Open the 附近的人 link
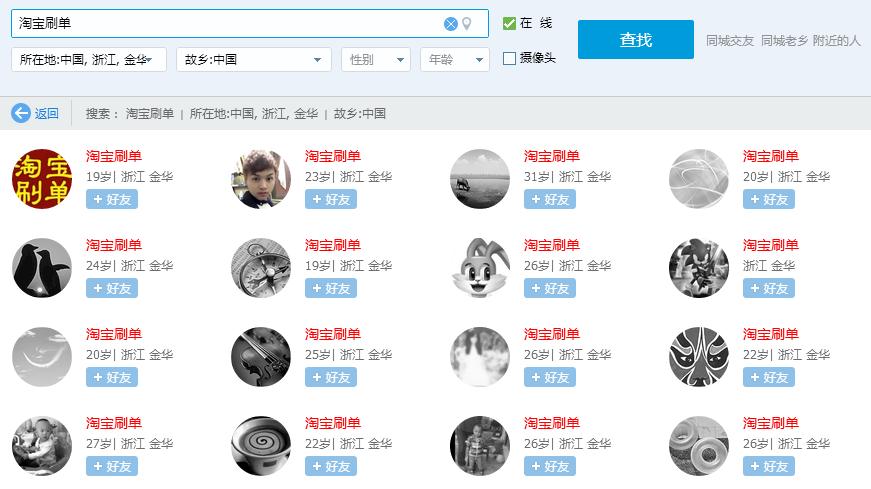This screenshot has width=871, height=489. [x=837, y=41]
